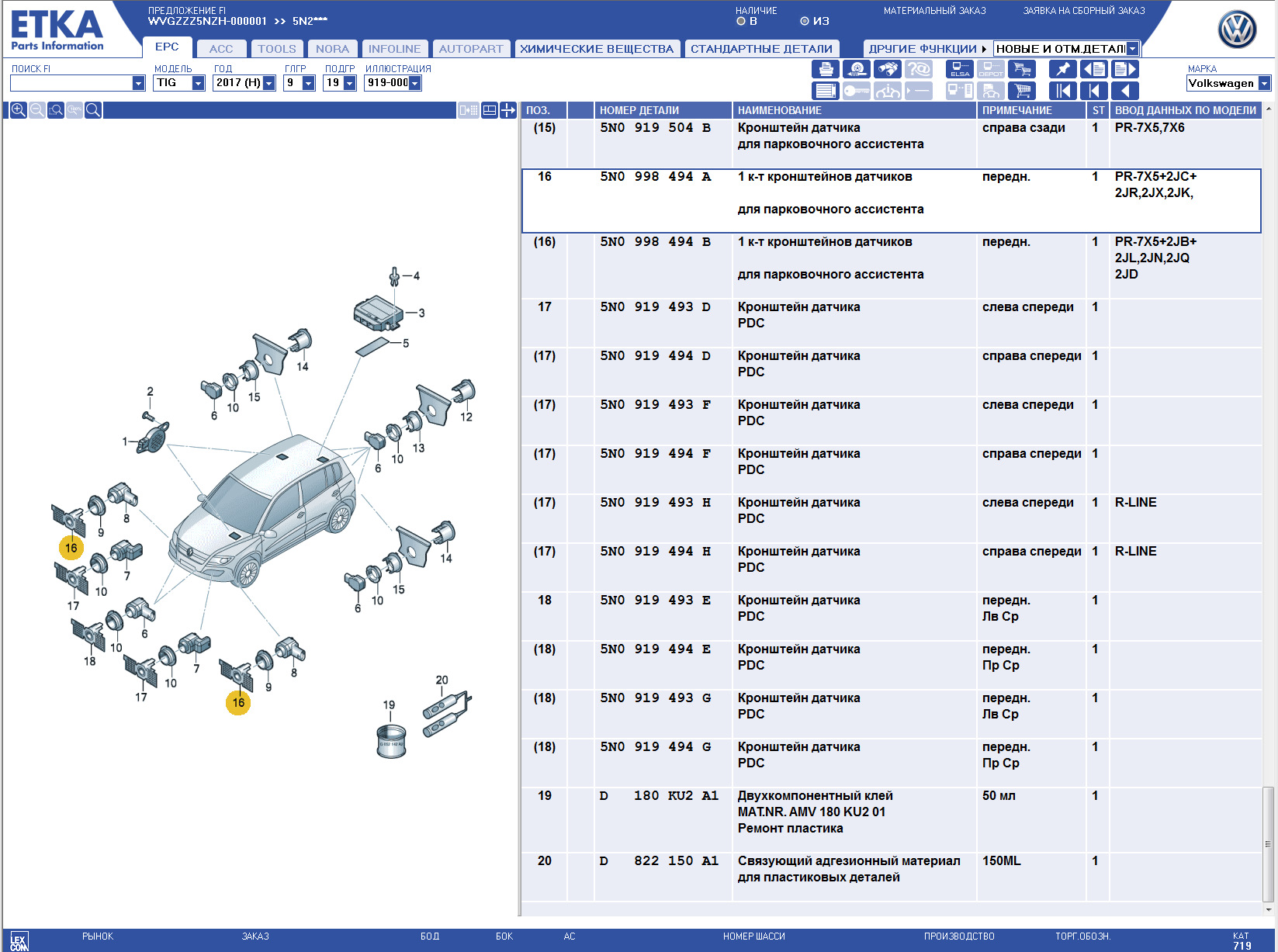Zoom in on the illustration
The image size is (1278, 952).
(19, 110)
